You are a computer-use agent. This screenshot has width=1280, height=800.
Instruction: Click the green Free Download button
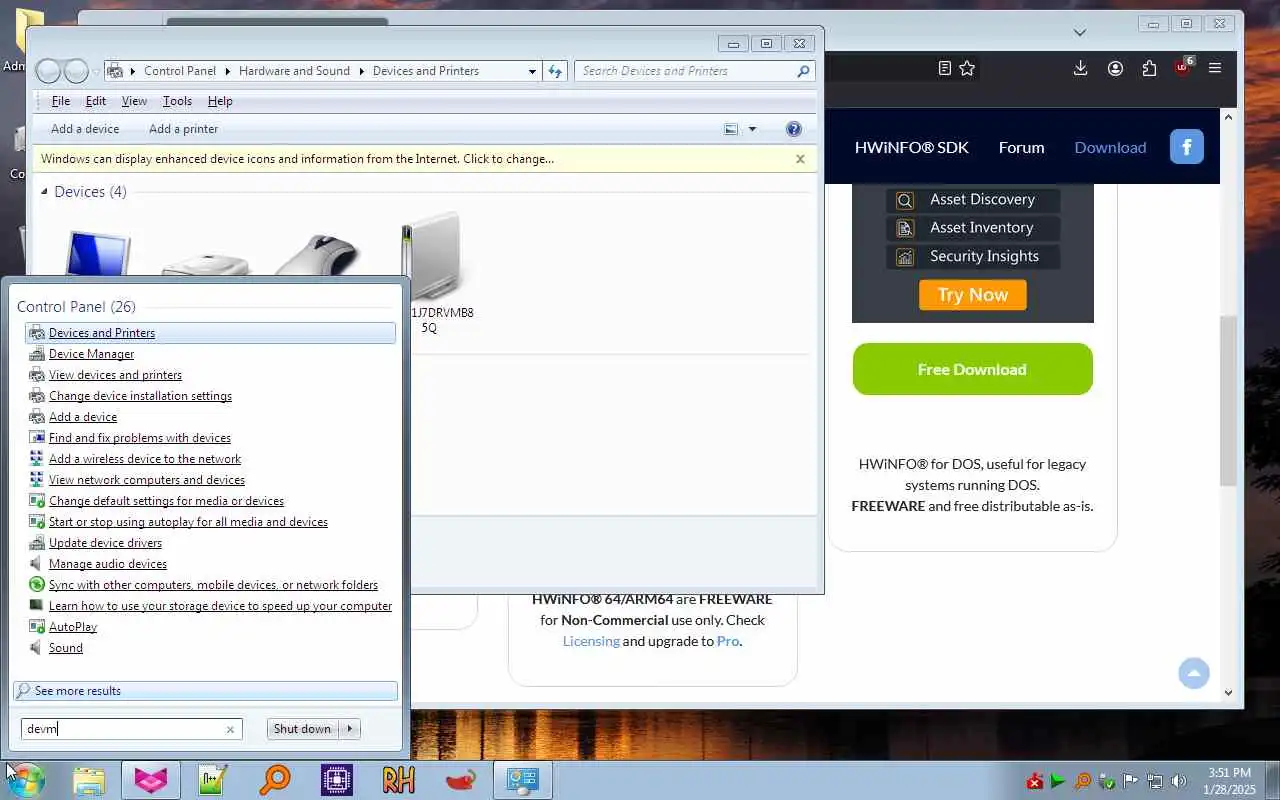972,369
